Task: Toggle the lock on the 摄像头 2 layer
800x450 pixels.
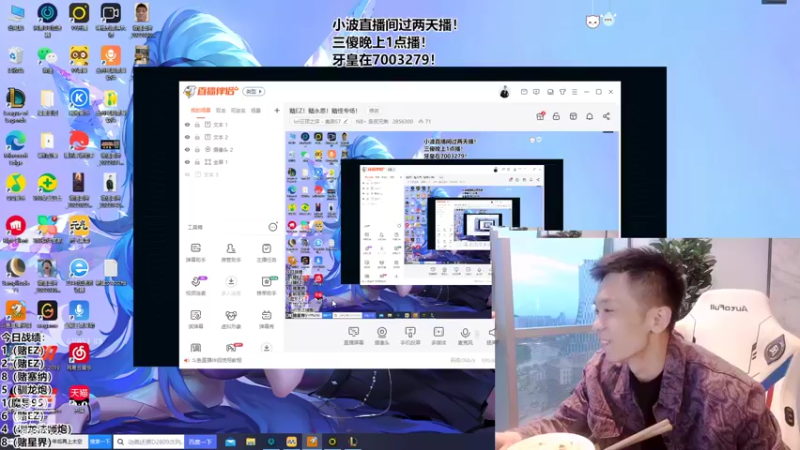Action: pos(197,149)
